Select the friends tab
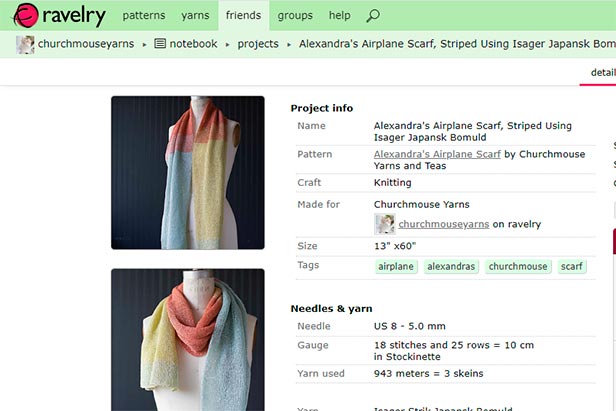Viewport: 616px width, 411px height. [x=244, y=15]
